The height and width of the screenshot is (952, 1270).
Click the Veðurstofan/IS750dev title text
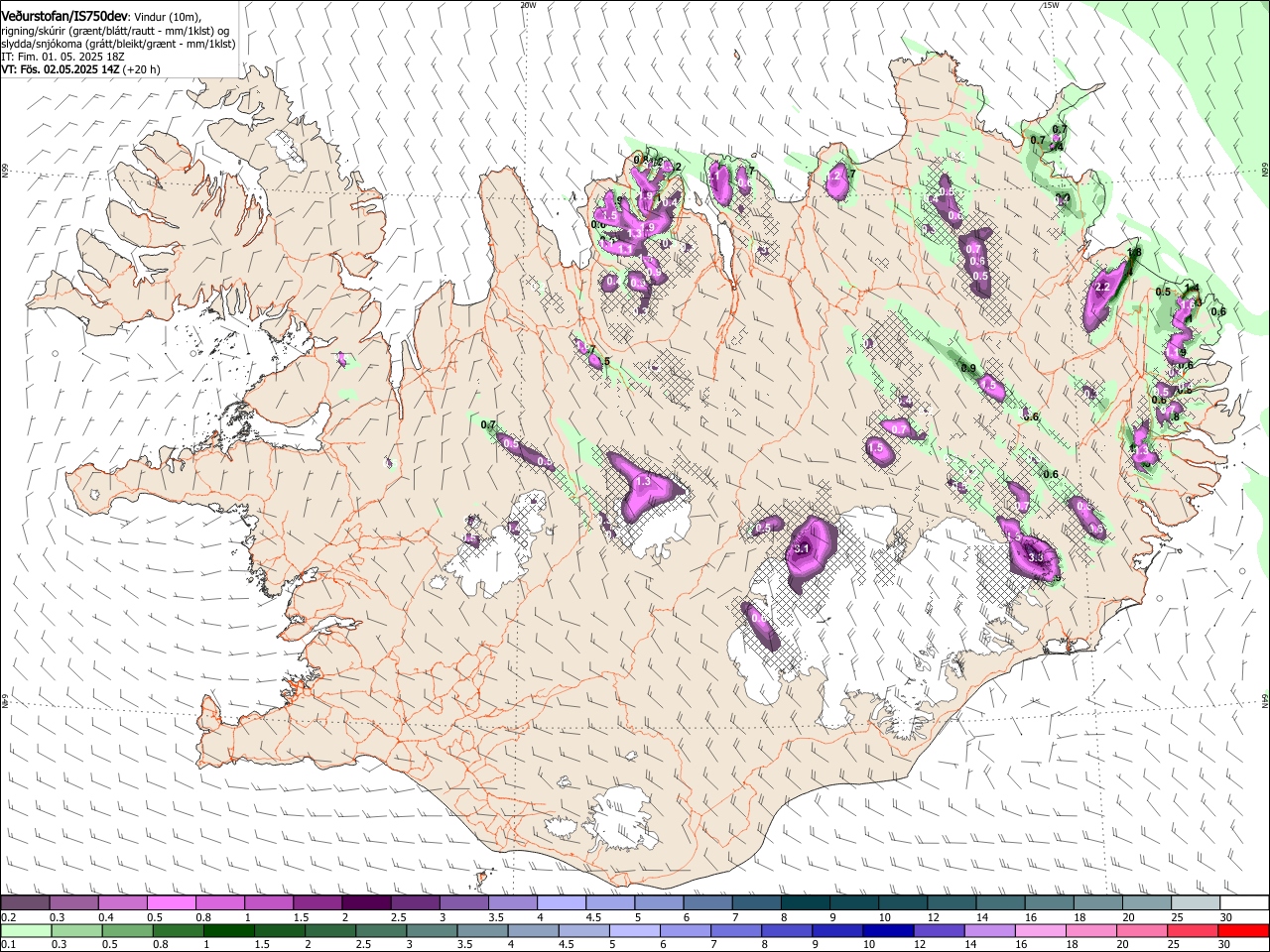64,17
